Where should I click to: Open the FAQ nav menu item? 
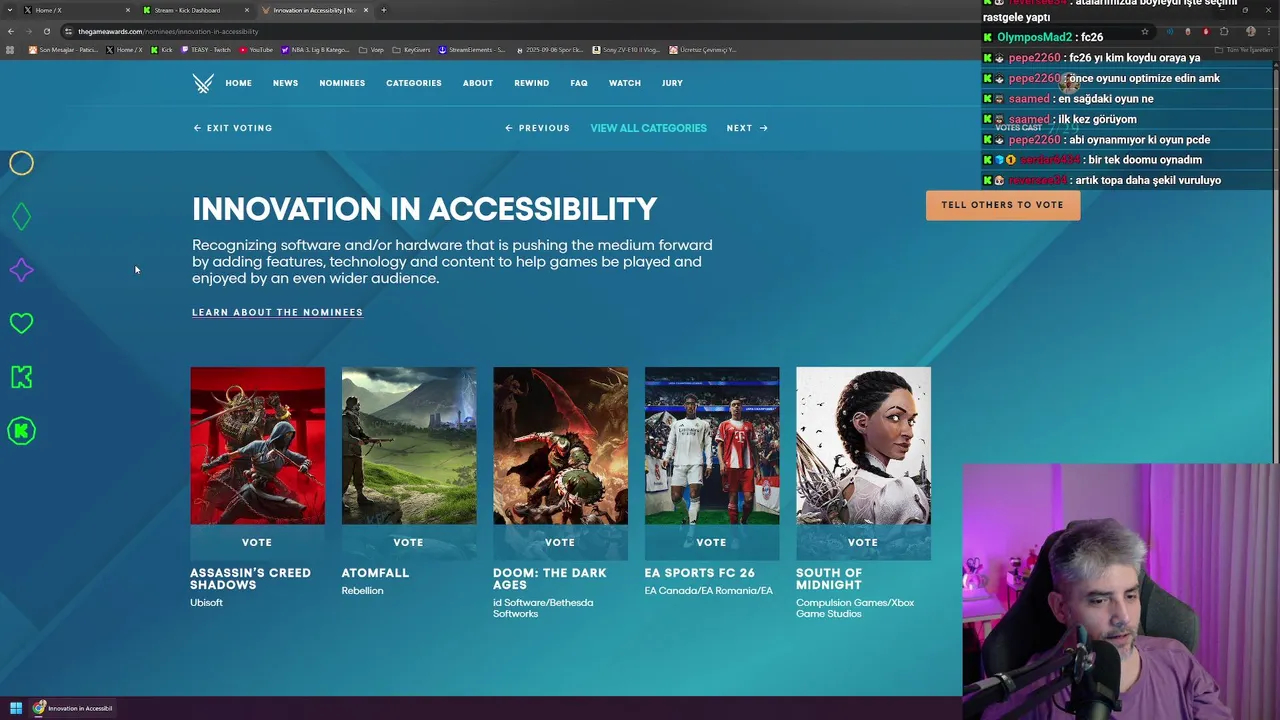(579, 83)
